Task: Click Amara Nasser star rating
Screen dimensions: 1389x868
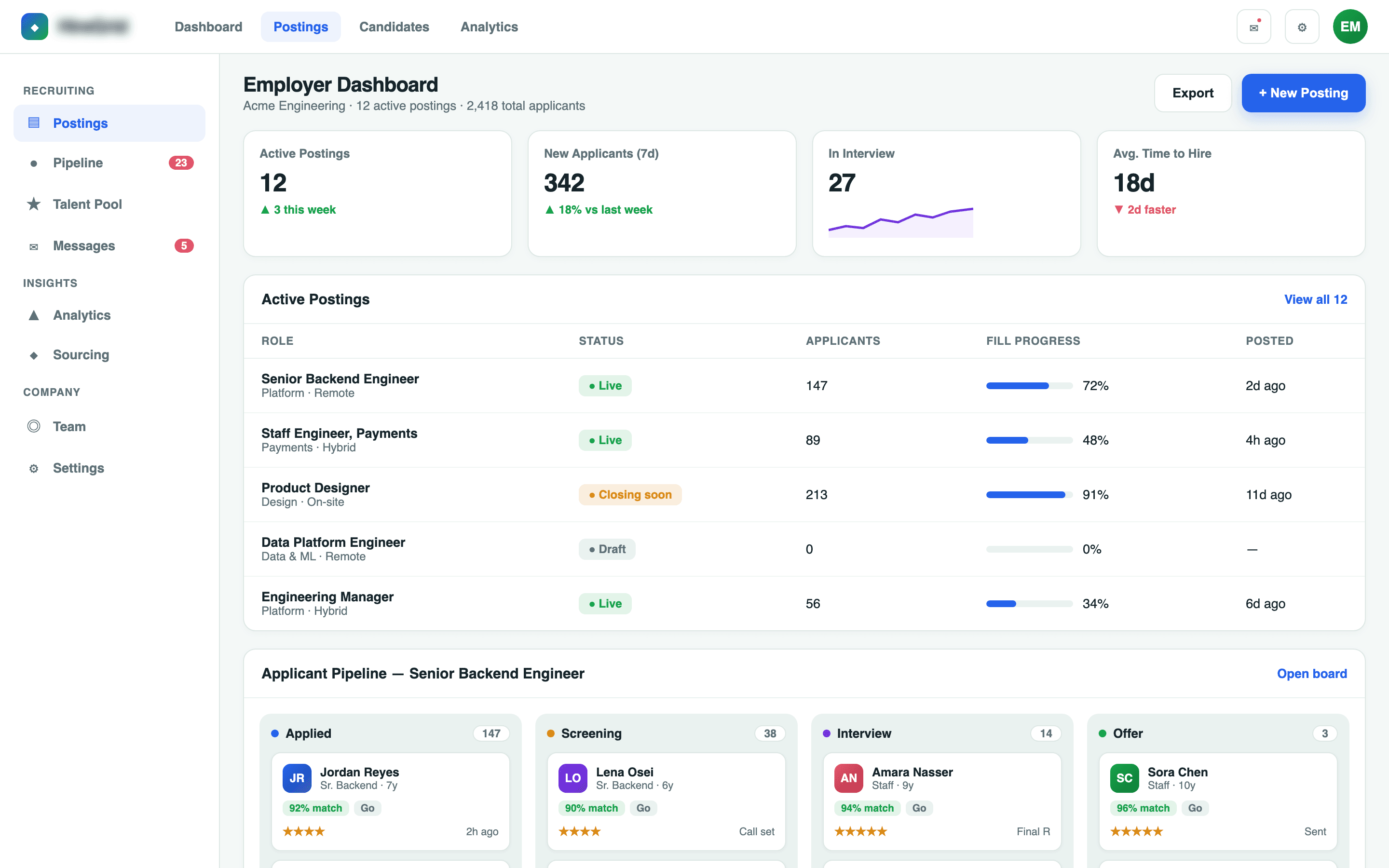Action: pos(861,831)
